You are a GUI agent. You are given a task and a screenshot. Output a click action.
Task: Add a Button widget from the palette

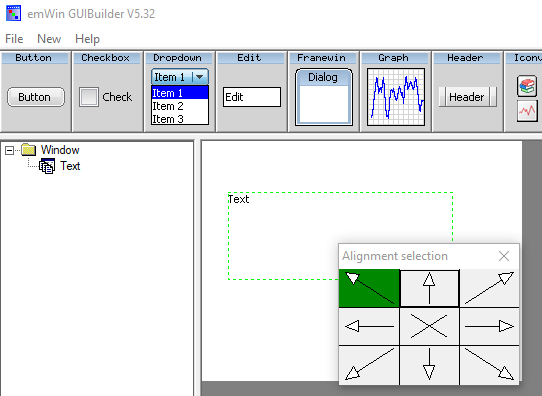(x=36, y=92)
